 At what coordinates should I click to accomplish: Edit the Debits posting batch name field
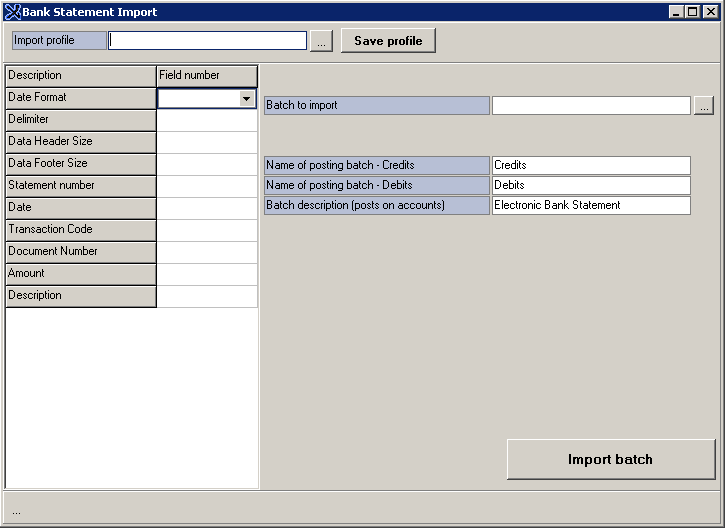pos(591,185)
